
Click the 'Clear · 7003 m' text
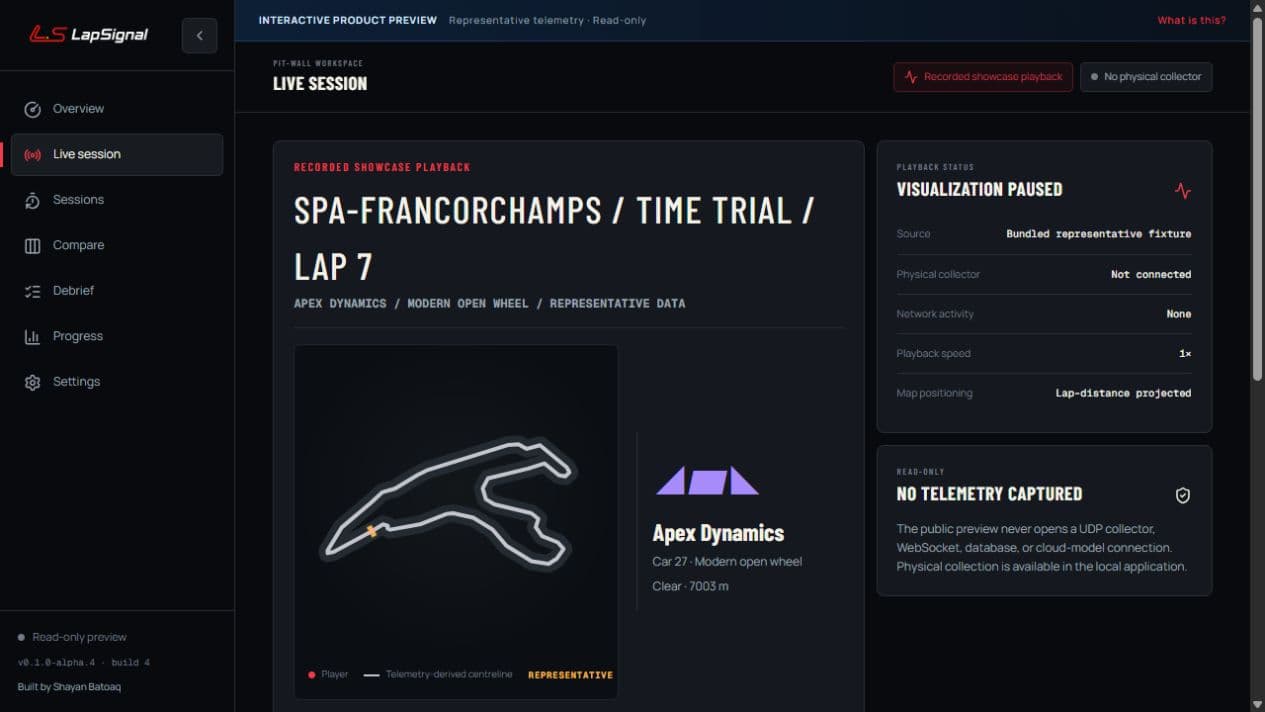[x=690, y=586]
